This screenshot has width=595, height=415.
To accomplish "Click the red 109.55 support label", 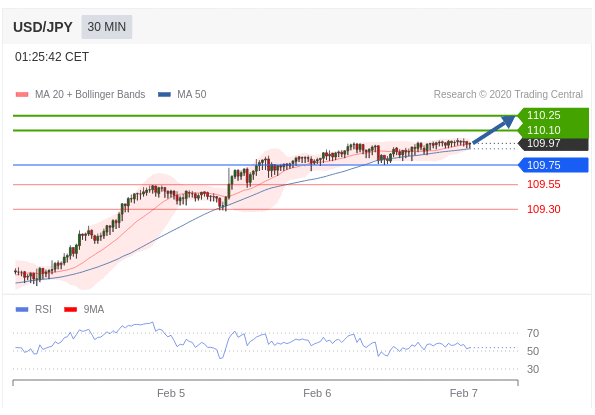I will click(x=544, y=184).
